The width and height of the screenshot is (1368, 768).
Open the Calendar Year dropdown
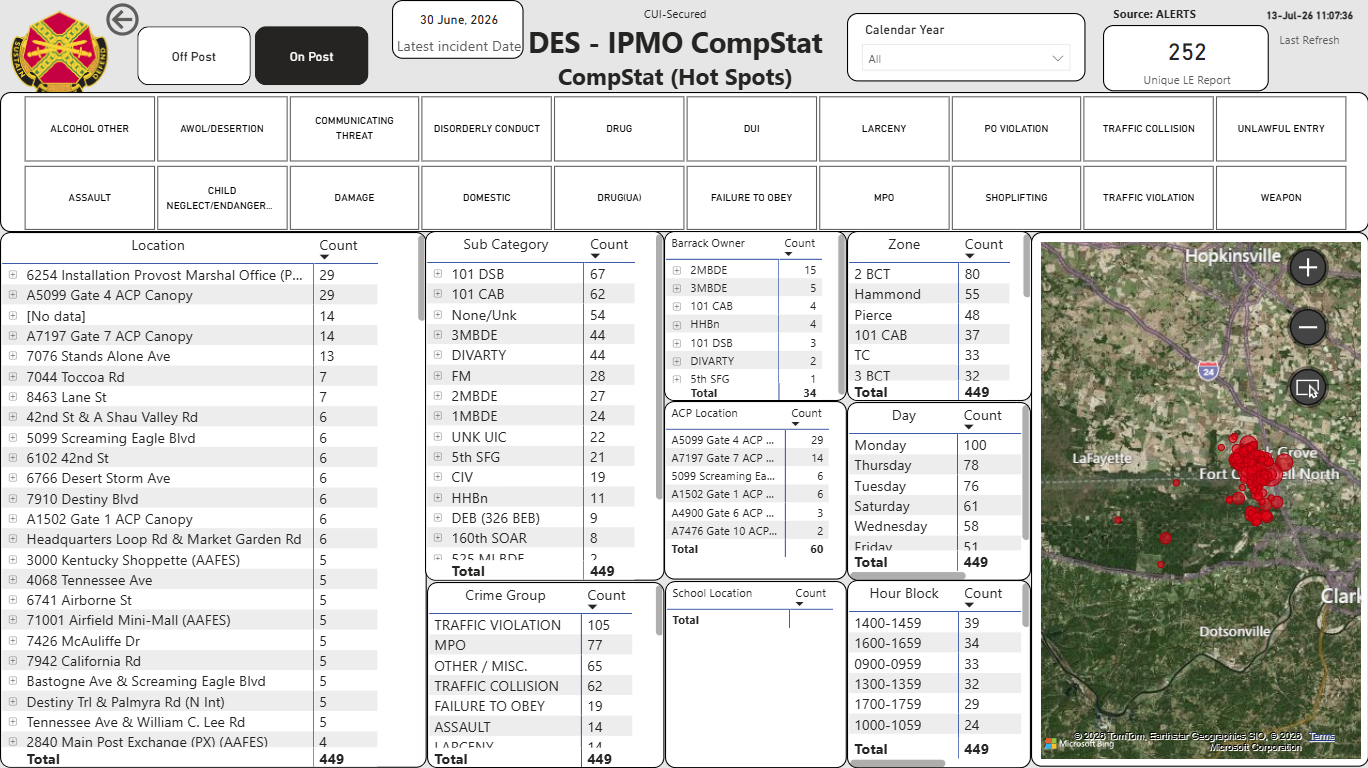966,59
